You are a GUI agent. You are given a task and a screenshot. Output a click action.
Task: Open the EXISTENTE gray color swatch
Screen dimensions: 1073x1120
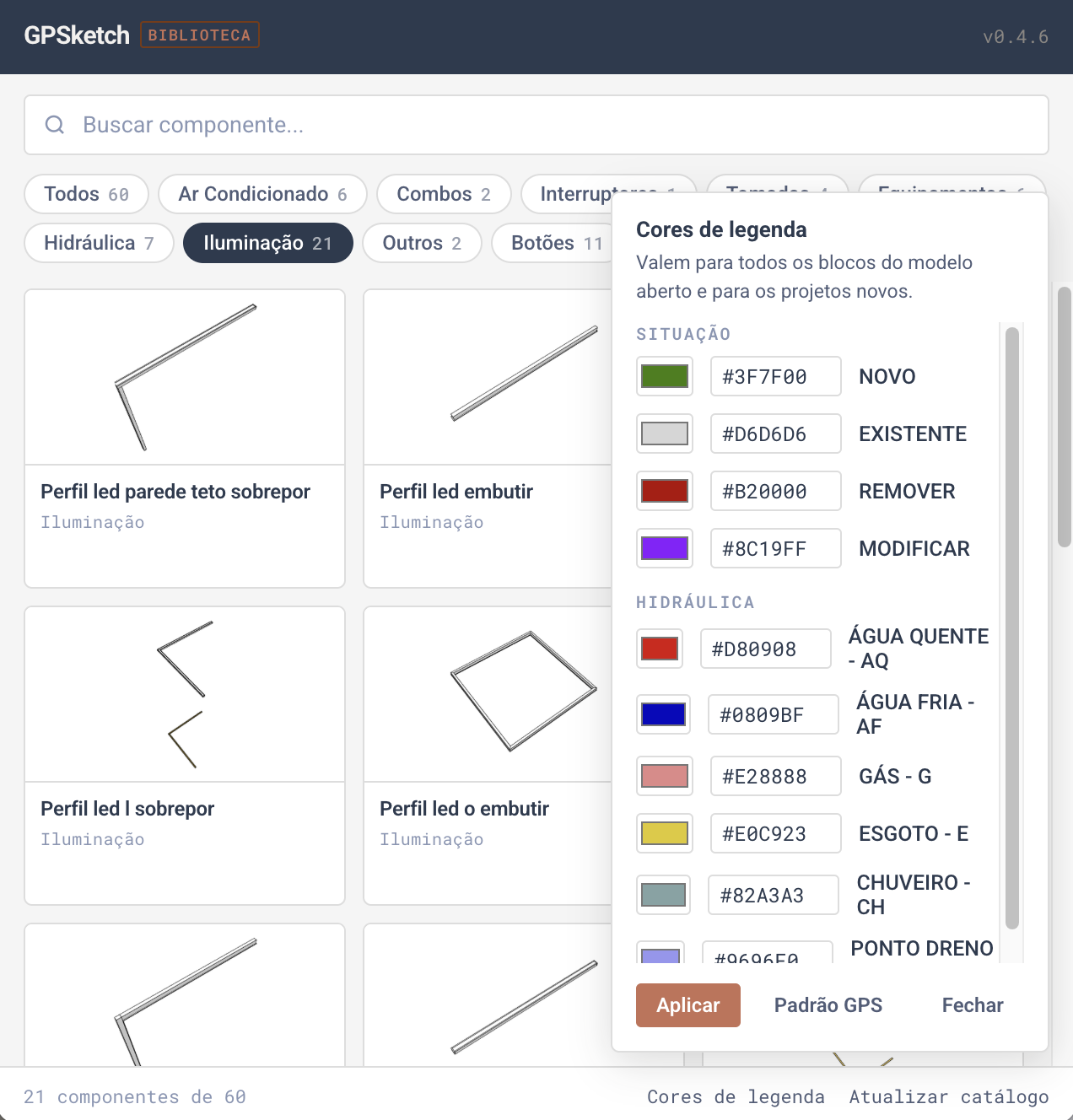pyautogui.click(x=665, y=433)
